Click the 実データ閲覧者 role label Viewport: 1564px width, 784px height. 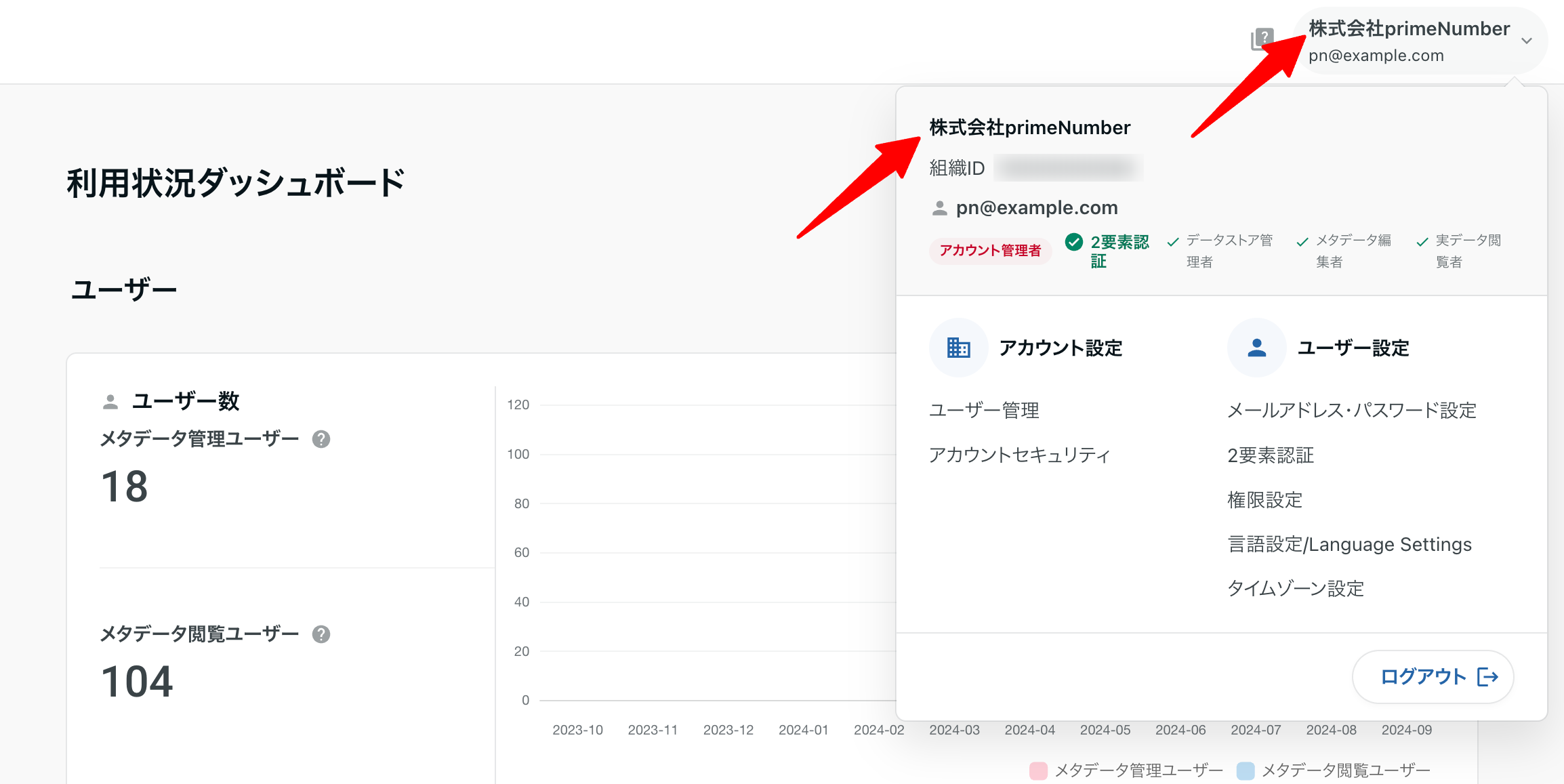coord(1468,251)
